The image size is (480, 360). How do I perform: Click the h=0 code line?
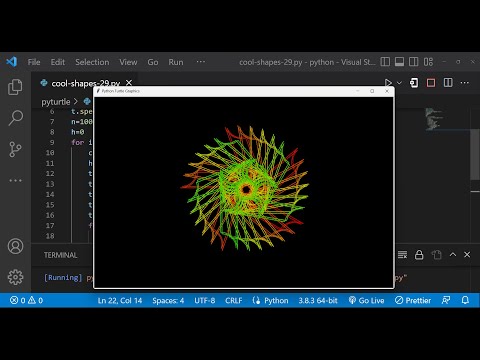tap(78, 132)
